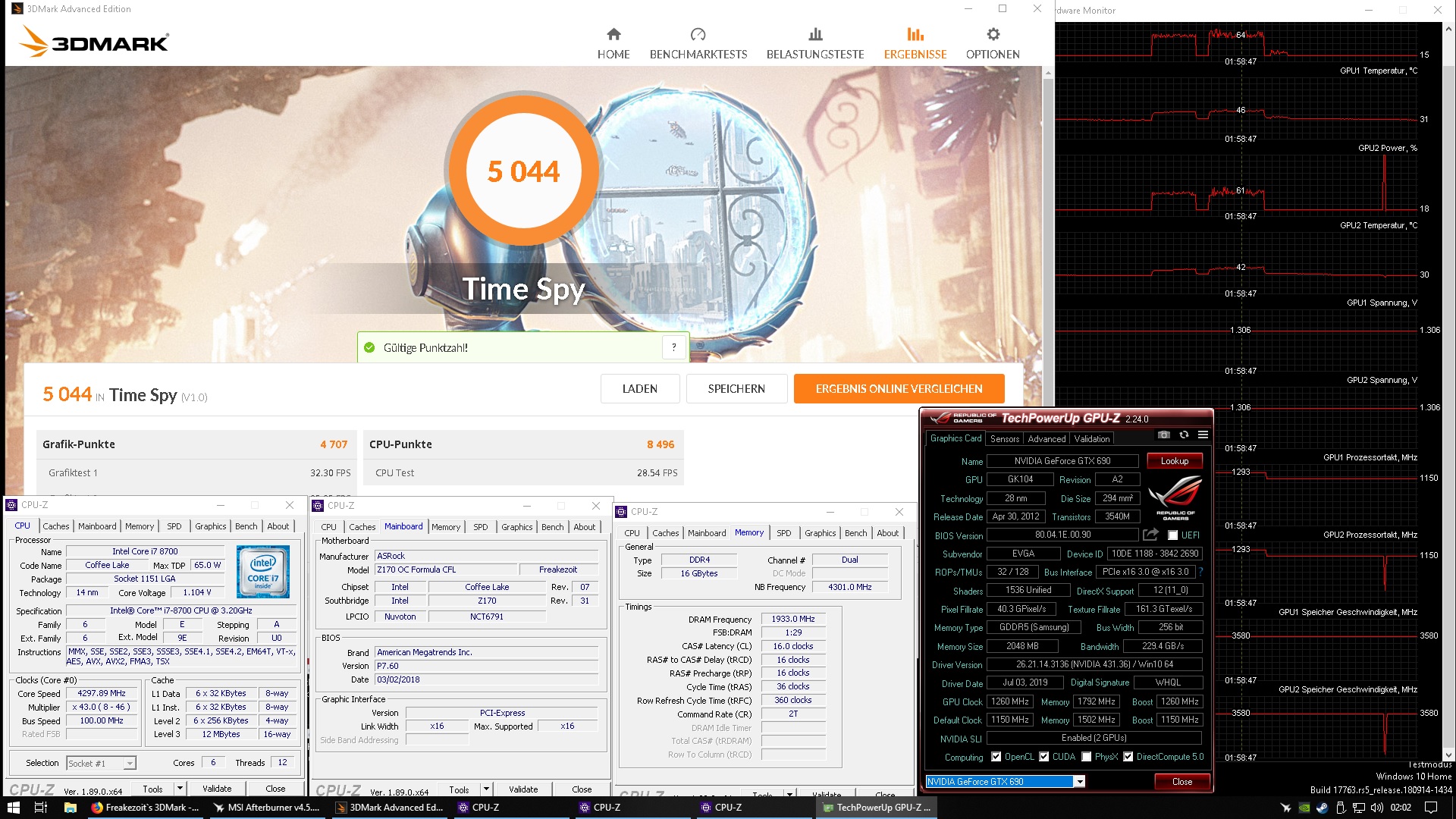This screenshot has width=1456, height=819.
Task: Switch to MSI Afterburner taskbar item
Action: click(x=267, y=808)
